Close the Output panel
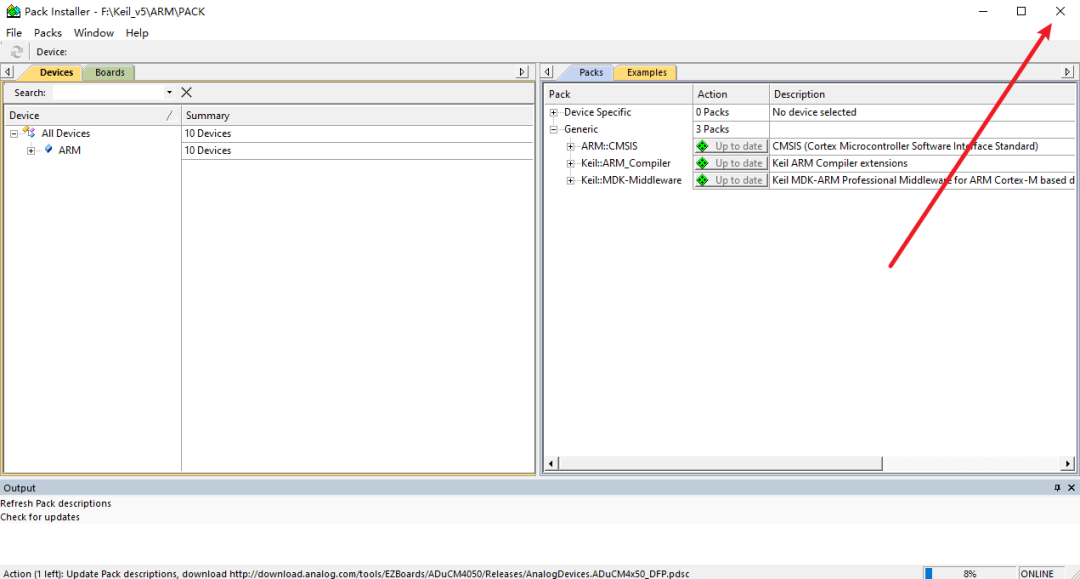Image resolution: width=1080 pixels, height=579 pixels. coord(1071,487)
